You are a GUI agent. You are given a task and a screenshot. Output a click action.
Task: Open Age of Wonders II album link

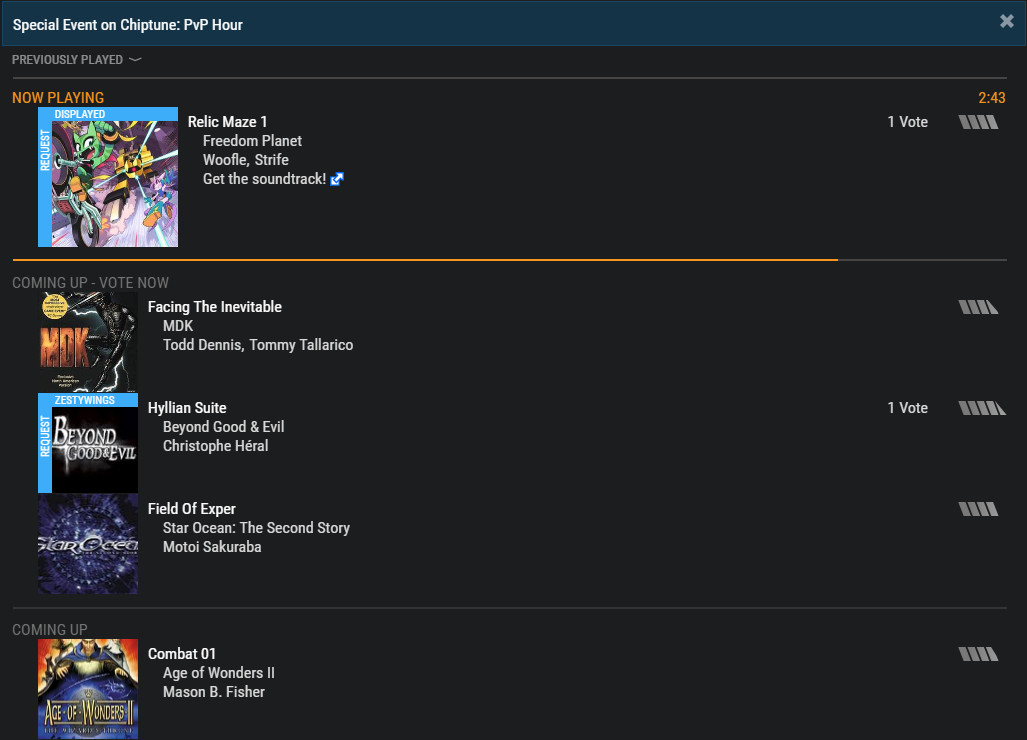click(x=219, y=673)
